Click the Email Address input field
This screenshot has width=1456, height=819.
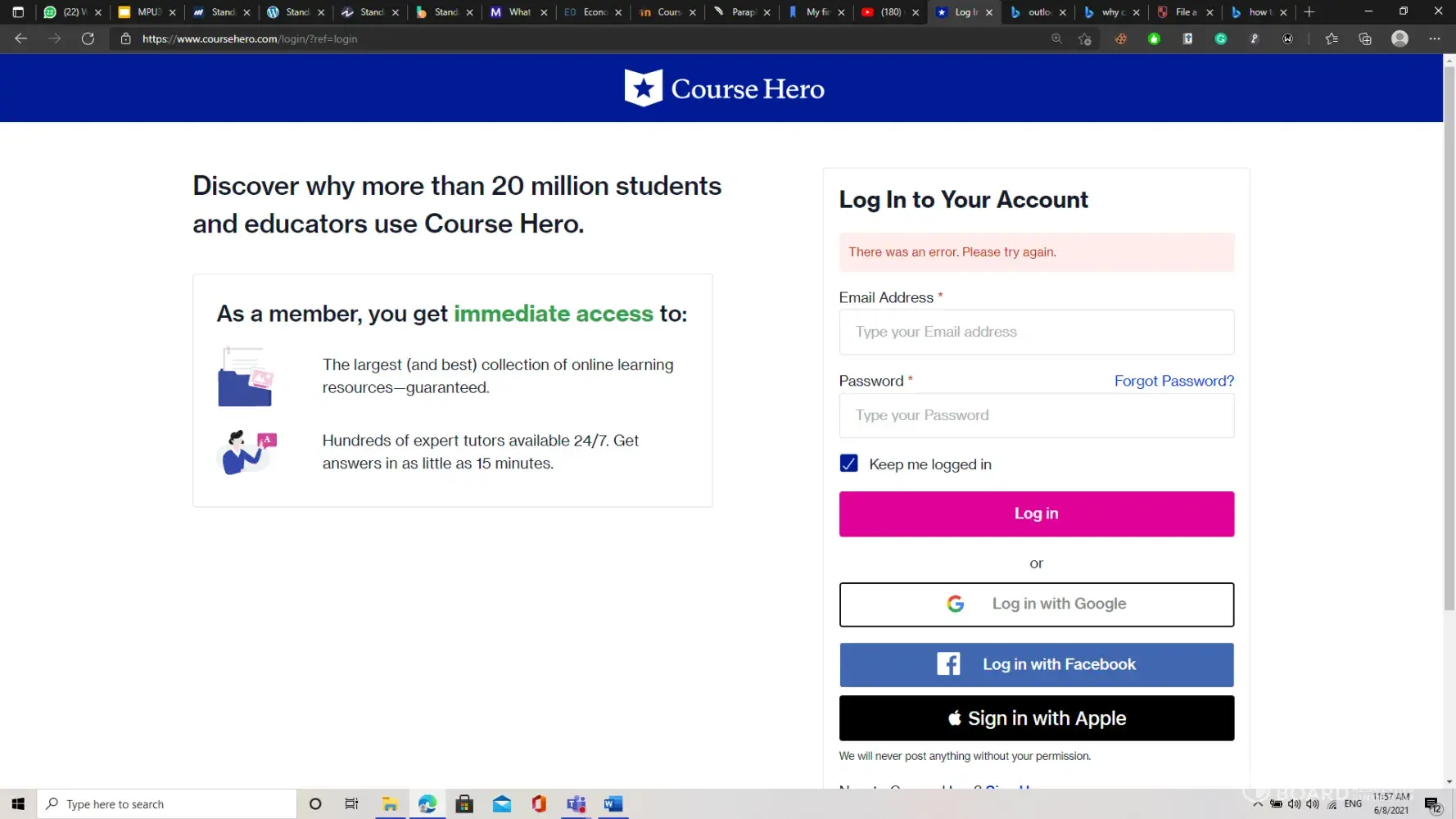[x=1036, y=332]
